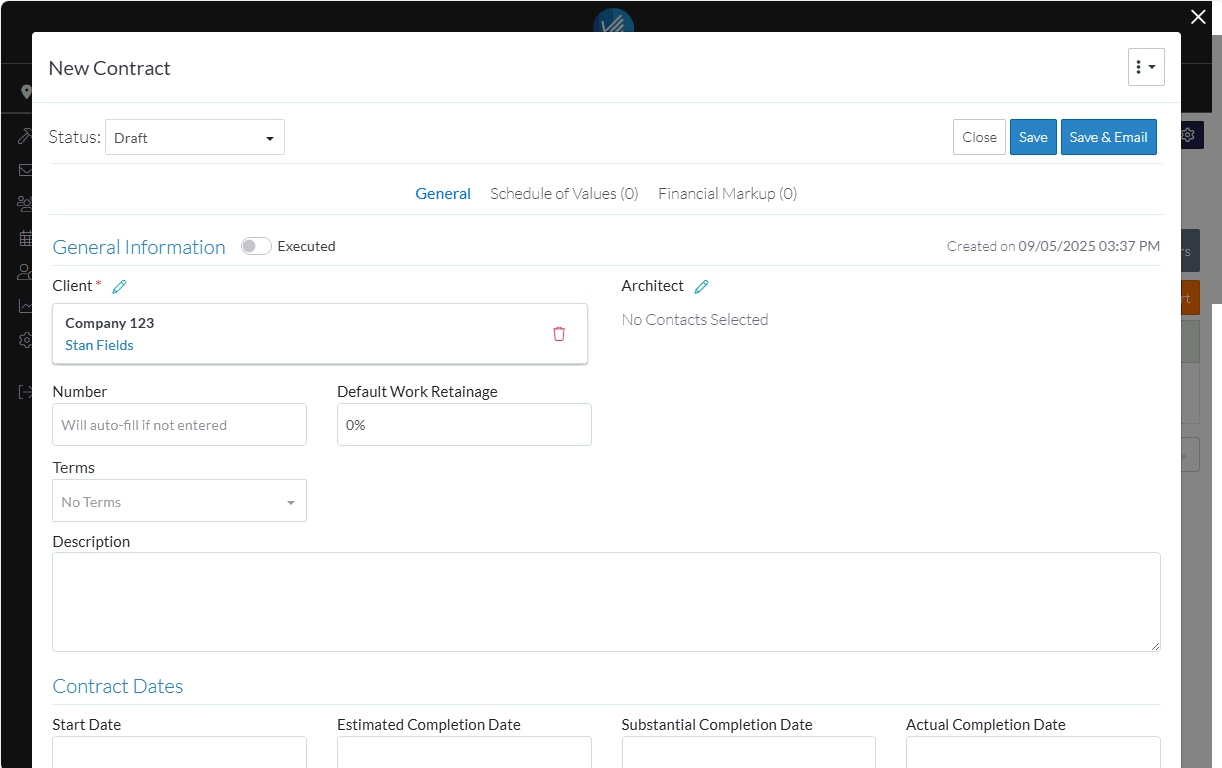Open the Financial Markup tab
Screen dimensions: 1222x768
[x=727, y=194]
